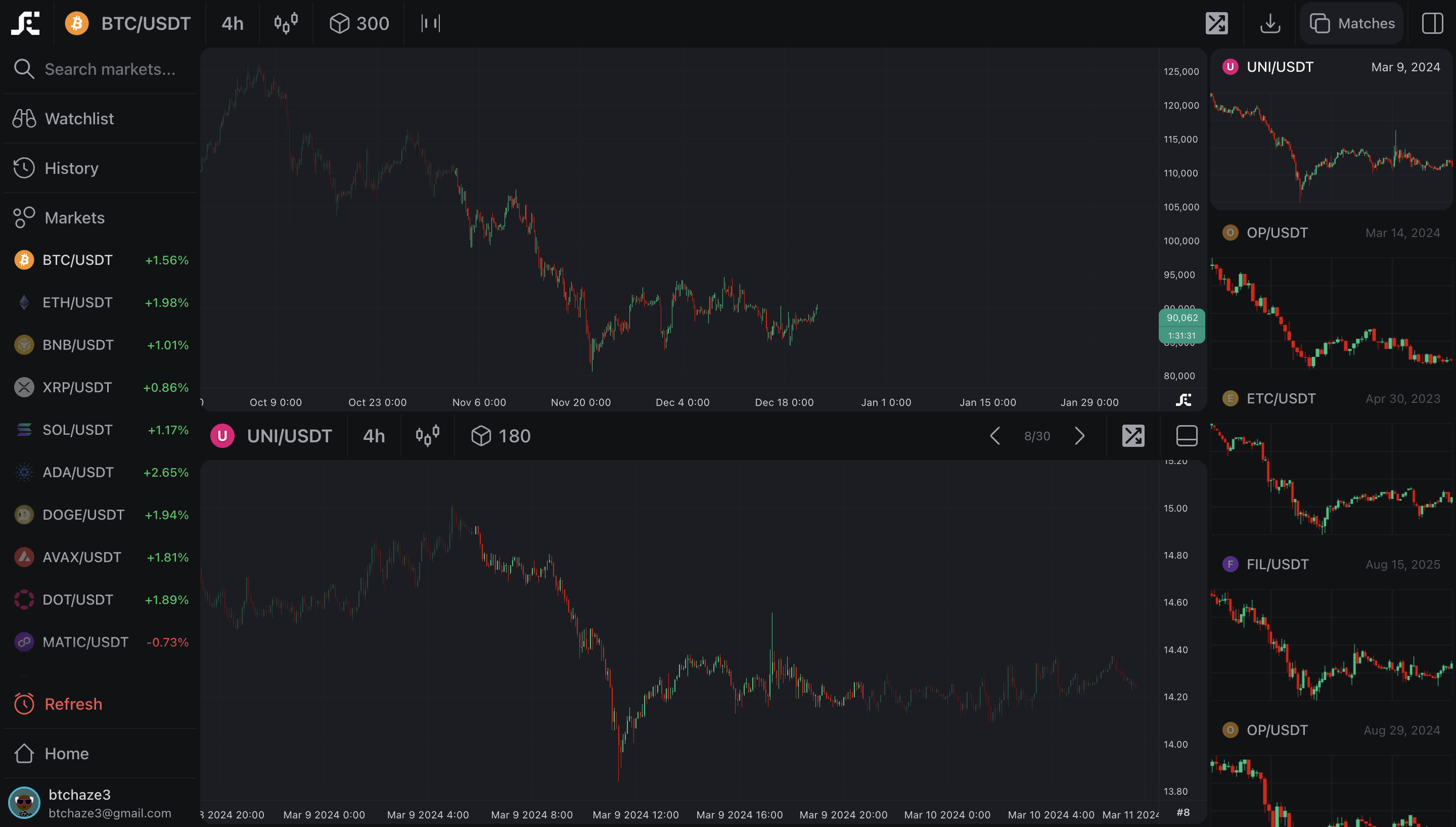This screenshot has width=1456, height=827.
Task: Open the Watchlist menu item
Action: tap(79, 119)
